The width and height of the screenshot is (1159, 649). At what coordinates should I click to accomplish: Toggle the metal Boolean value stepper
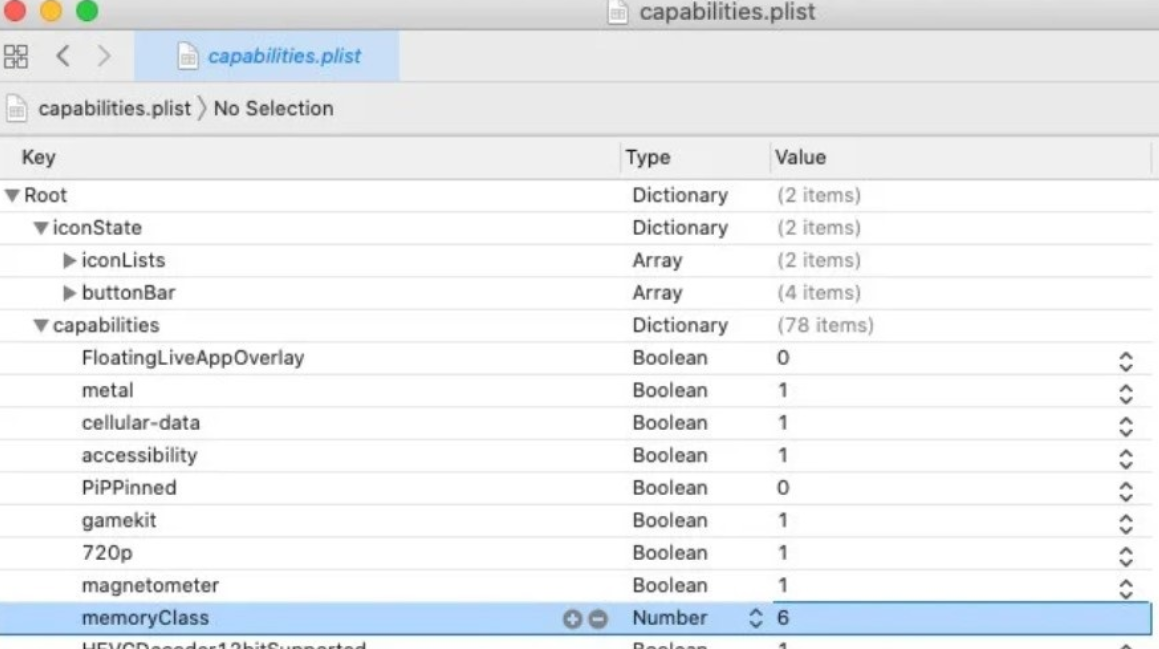tap(1125, 391)
